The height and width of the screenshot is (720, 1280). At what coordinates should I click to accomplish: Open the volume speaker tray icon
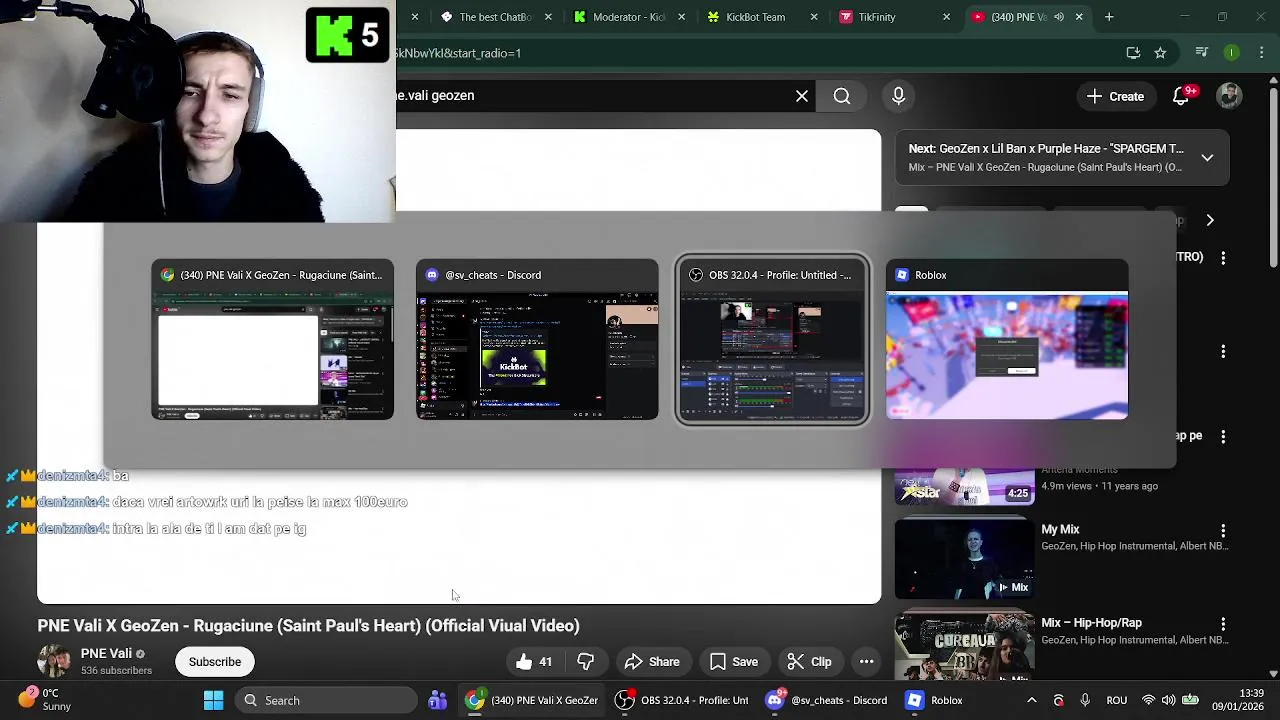1167,700
